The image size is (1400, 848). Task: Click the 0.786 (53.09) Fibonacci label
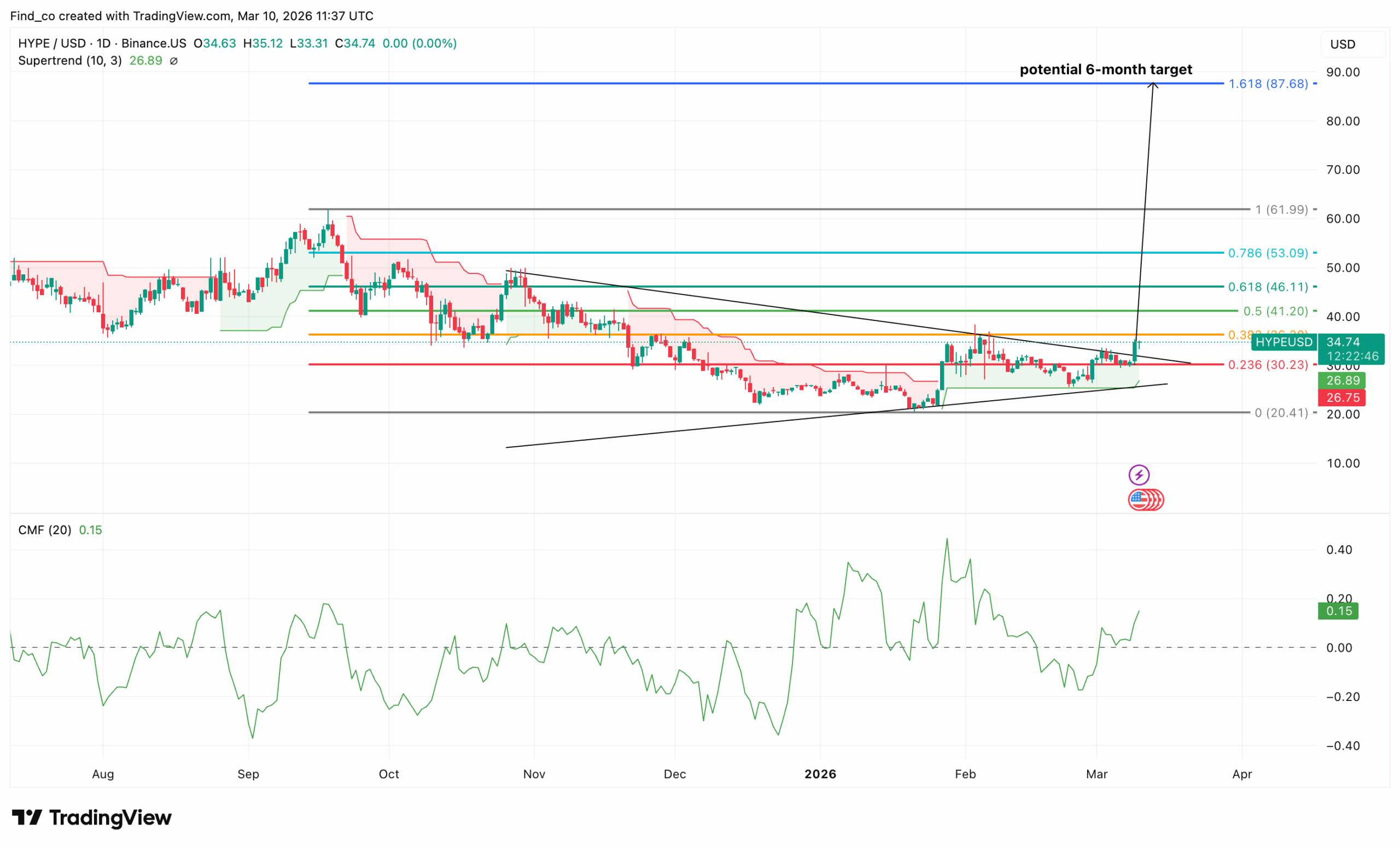click(1268, 253)
